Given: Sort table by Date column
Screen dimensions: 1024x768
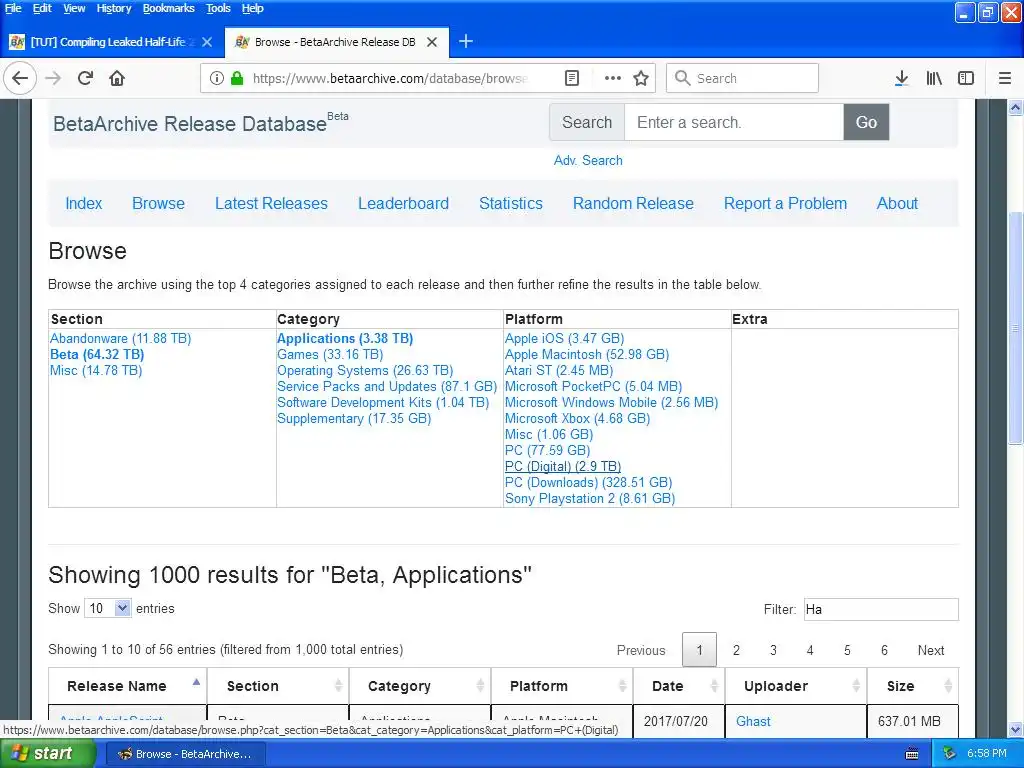Looking at the screenshot, I should pyautogui.click(x=679, y=686).
